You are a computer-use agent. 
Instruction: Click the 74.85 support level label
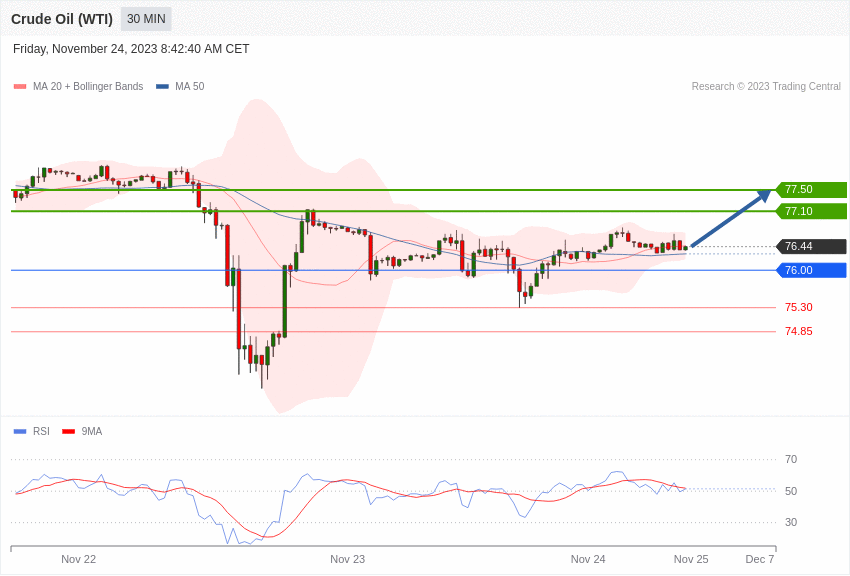tap(798, 332)
